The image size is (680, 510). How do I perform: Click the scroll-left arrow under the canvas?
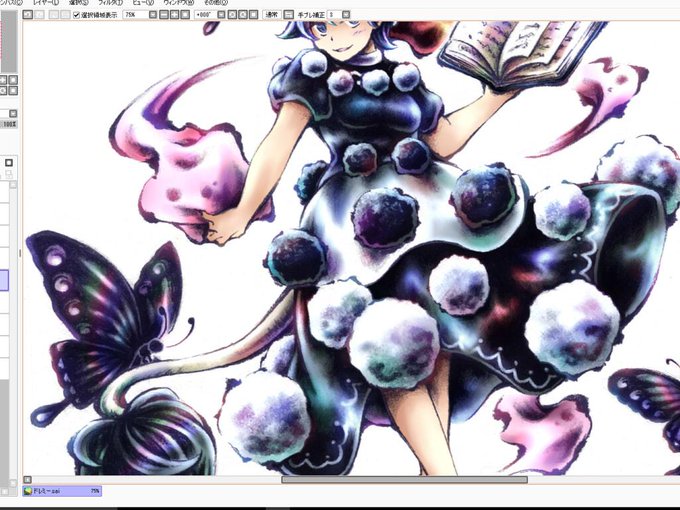click(x=27, y=480)
